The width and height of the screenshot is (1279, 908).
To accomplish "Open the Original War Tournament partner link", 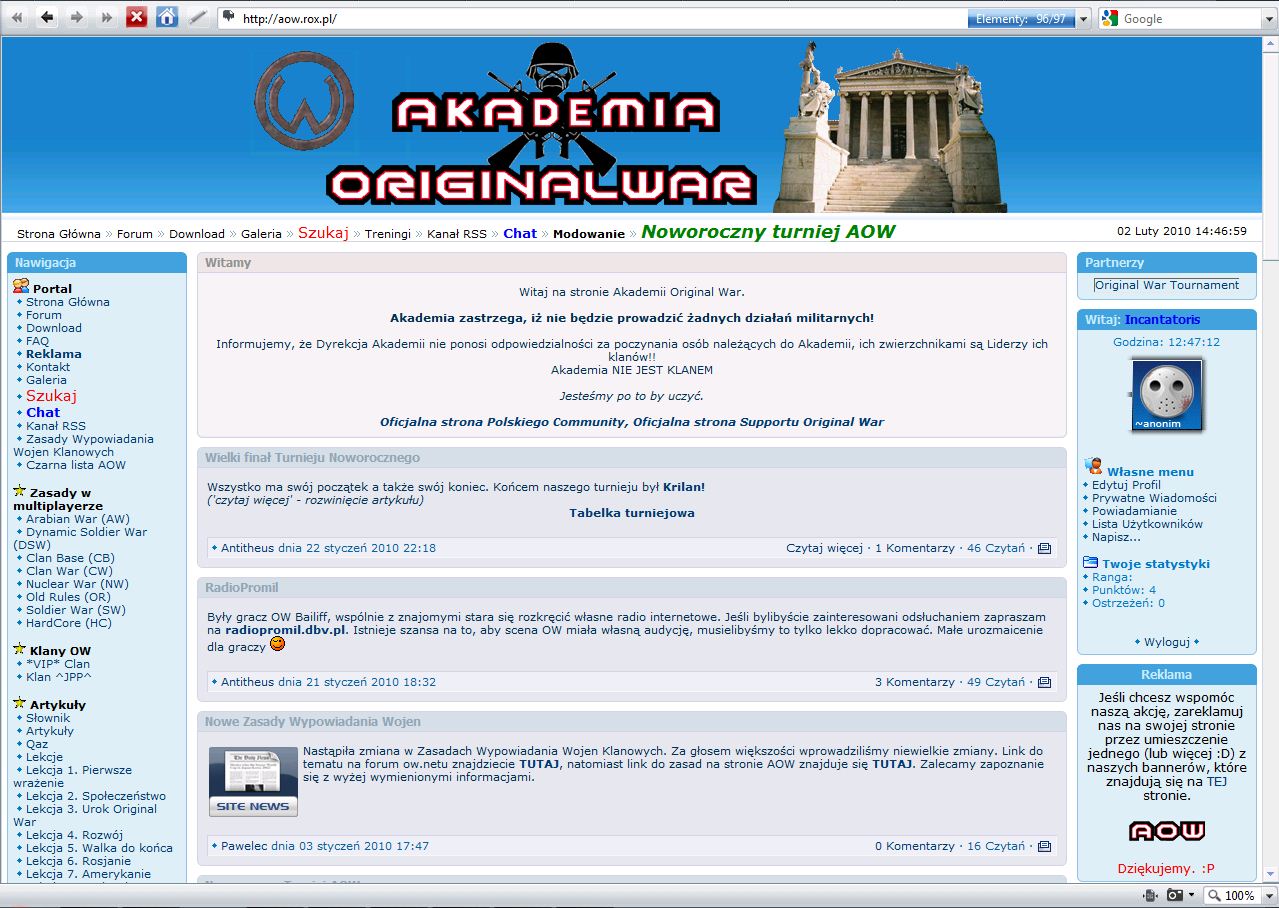I will click(1166, 285).
